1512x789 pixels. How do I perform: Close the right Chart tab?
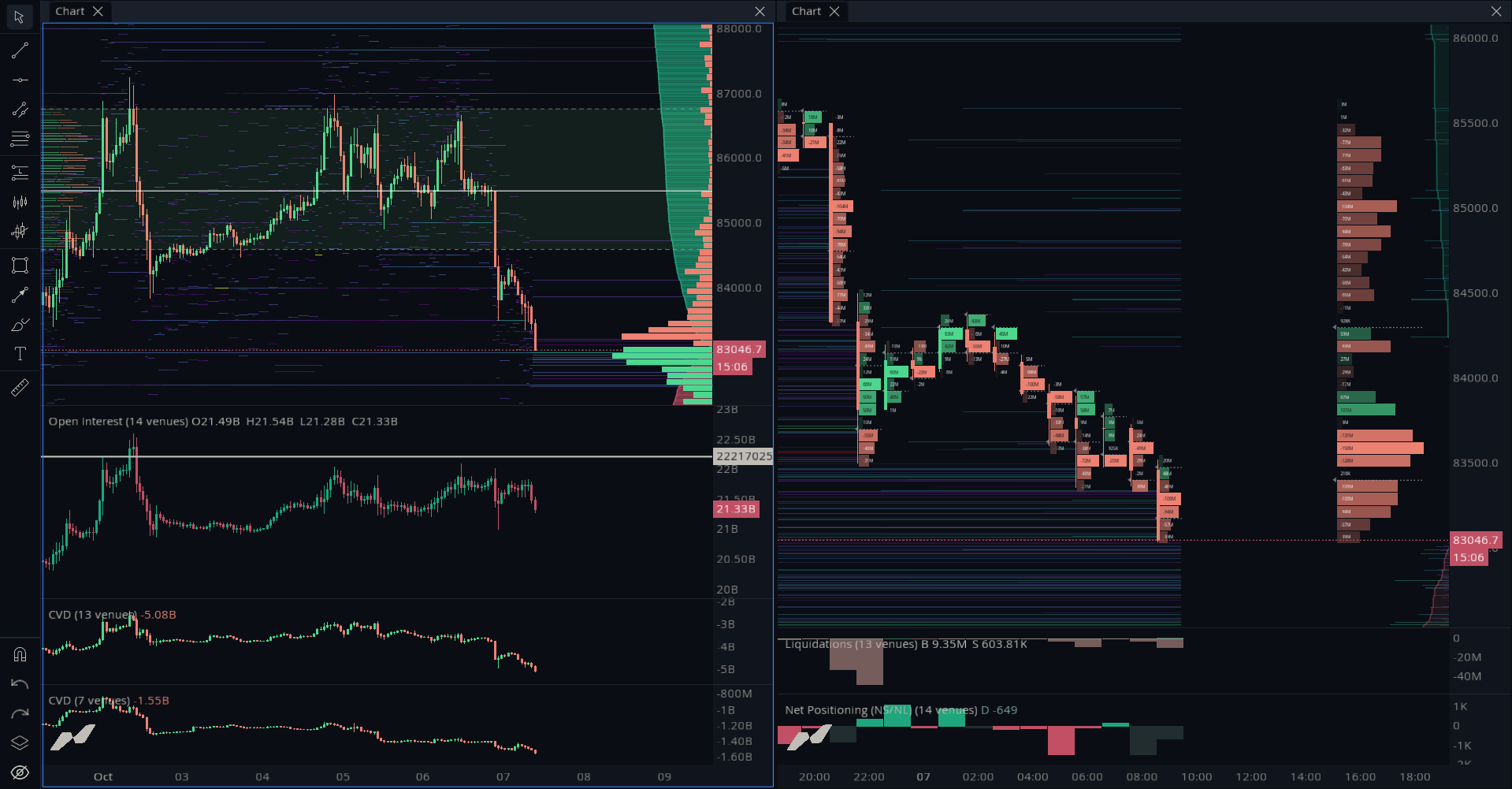[834, 11]
